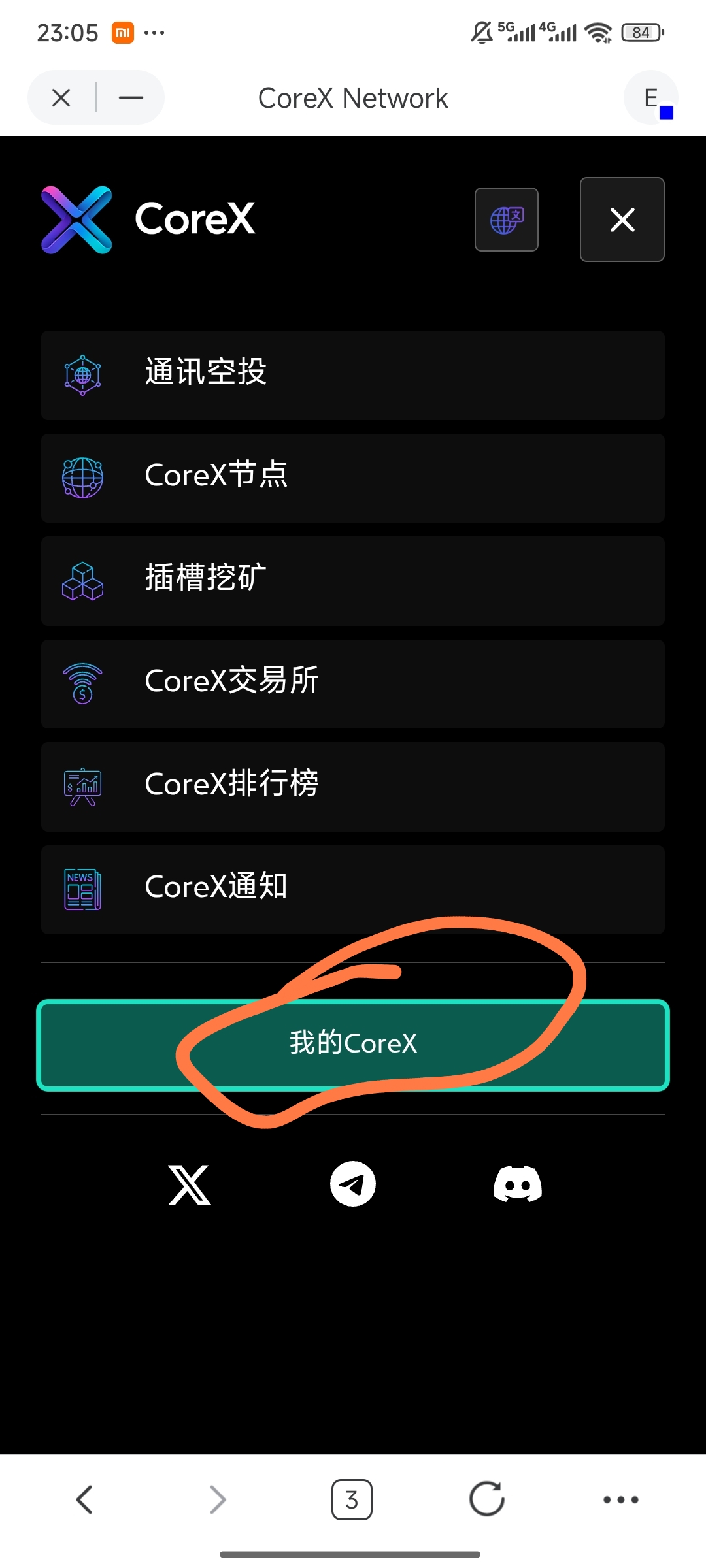Screen dimensions: 706x1568
Task: Tap the CoreX logo
Action: pyautogui.click(x=148, y=220)
